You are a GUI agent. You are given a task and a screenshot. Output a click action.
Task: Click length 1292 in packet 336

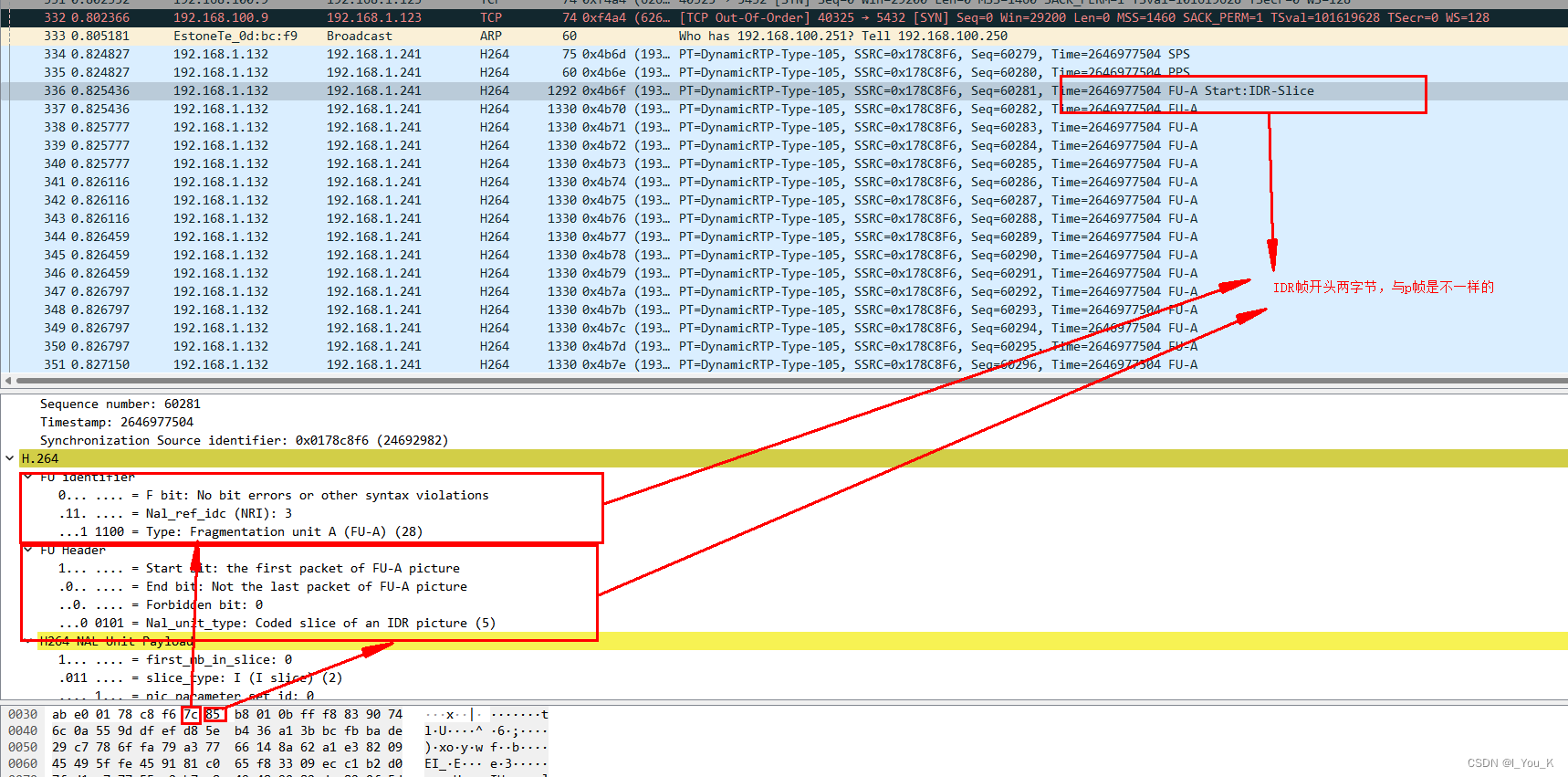(562, 90)
